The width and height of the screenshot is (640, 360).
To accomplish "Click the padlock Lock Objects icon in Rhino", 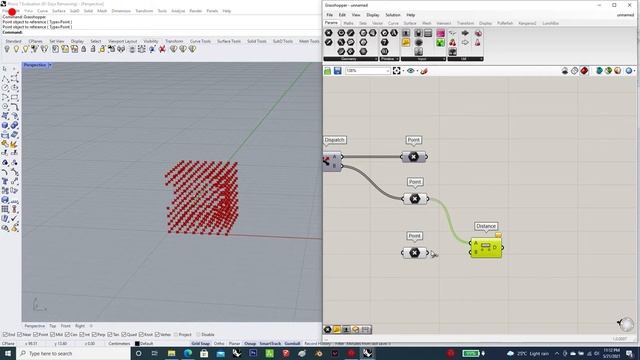I will (x=84, y=49).
